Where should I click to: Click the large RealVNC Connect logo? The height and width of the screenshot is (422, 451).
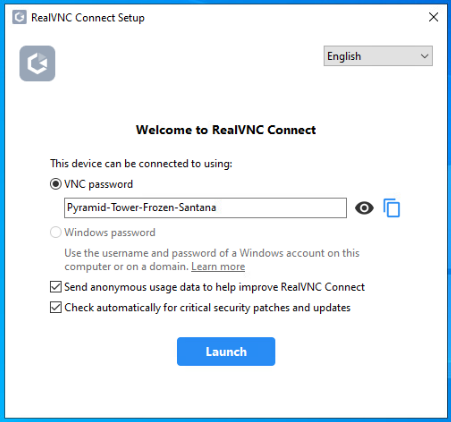coord(37,63)
